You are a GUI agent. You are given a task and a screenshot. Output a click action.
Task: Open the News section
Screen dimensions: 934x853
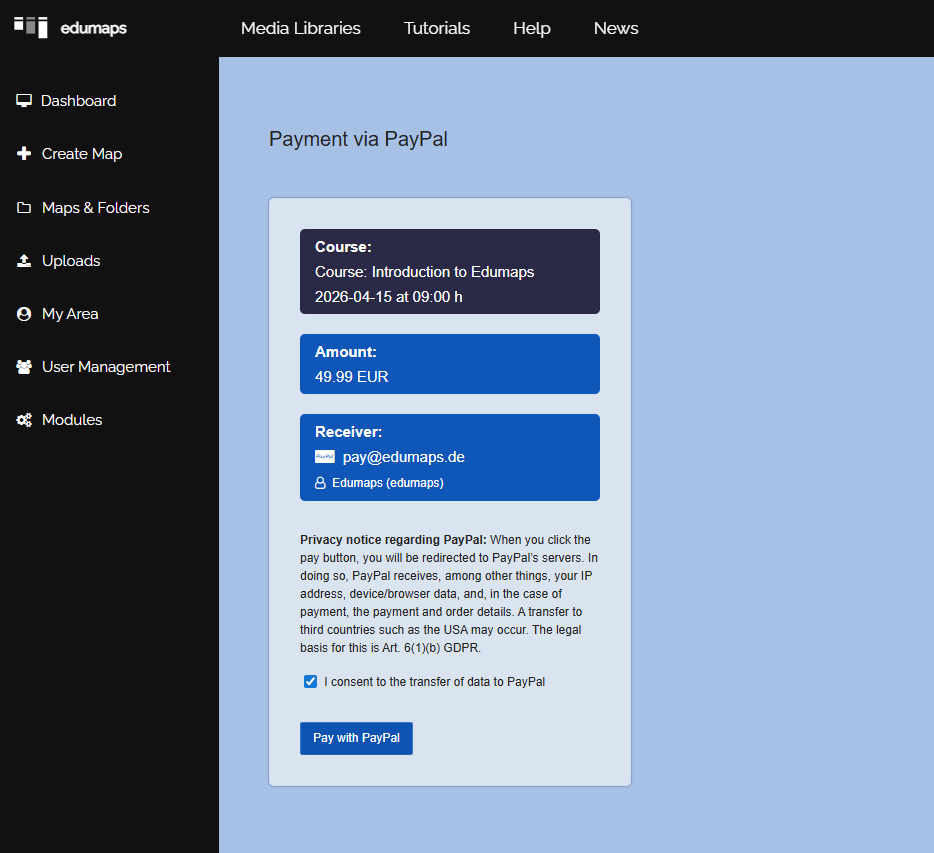point(615,28)
